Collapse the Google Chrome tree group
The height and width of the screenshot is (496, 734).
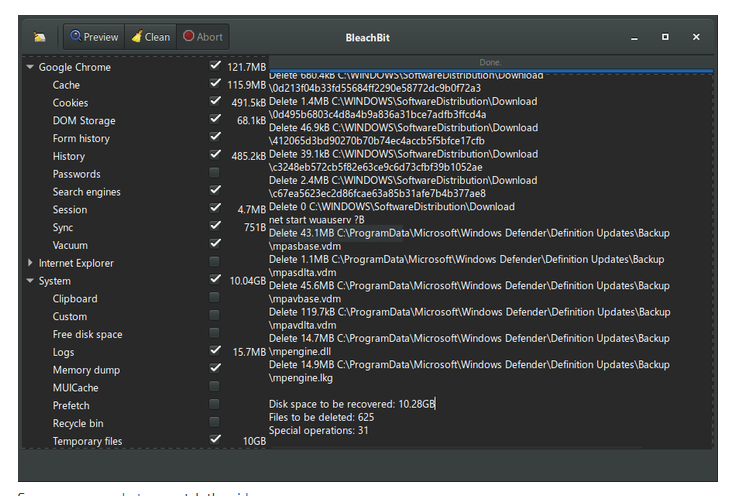(x=30, y=67)
